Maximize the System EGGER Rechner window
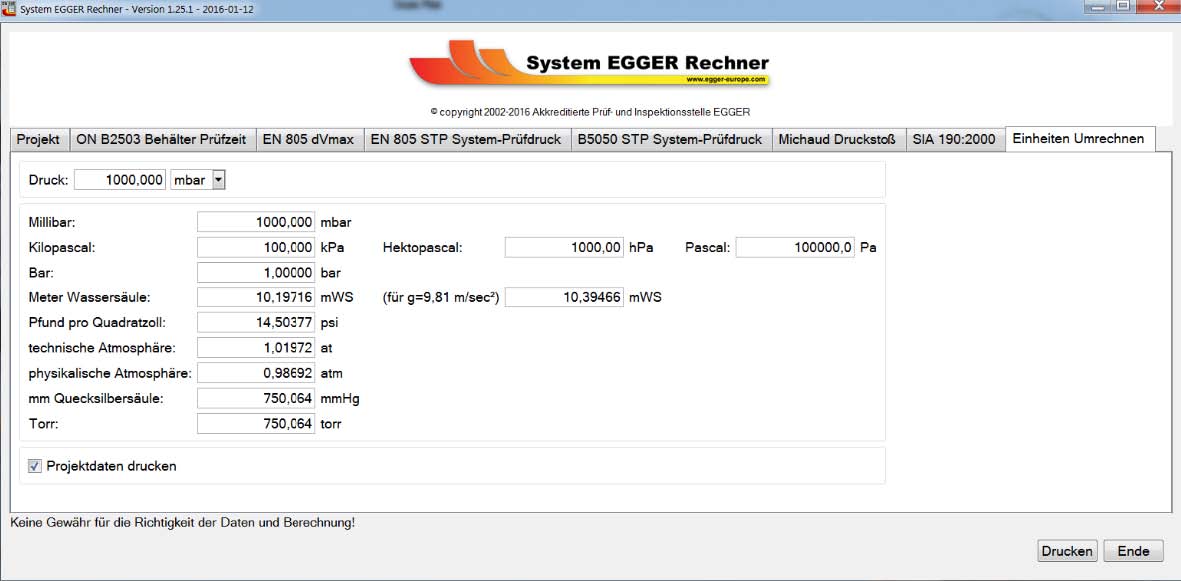The width and height of the screenshot is (1181, 581). click(1123, 7)
